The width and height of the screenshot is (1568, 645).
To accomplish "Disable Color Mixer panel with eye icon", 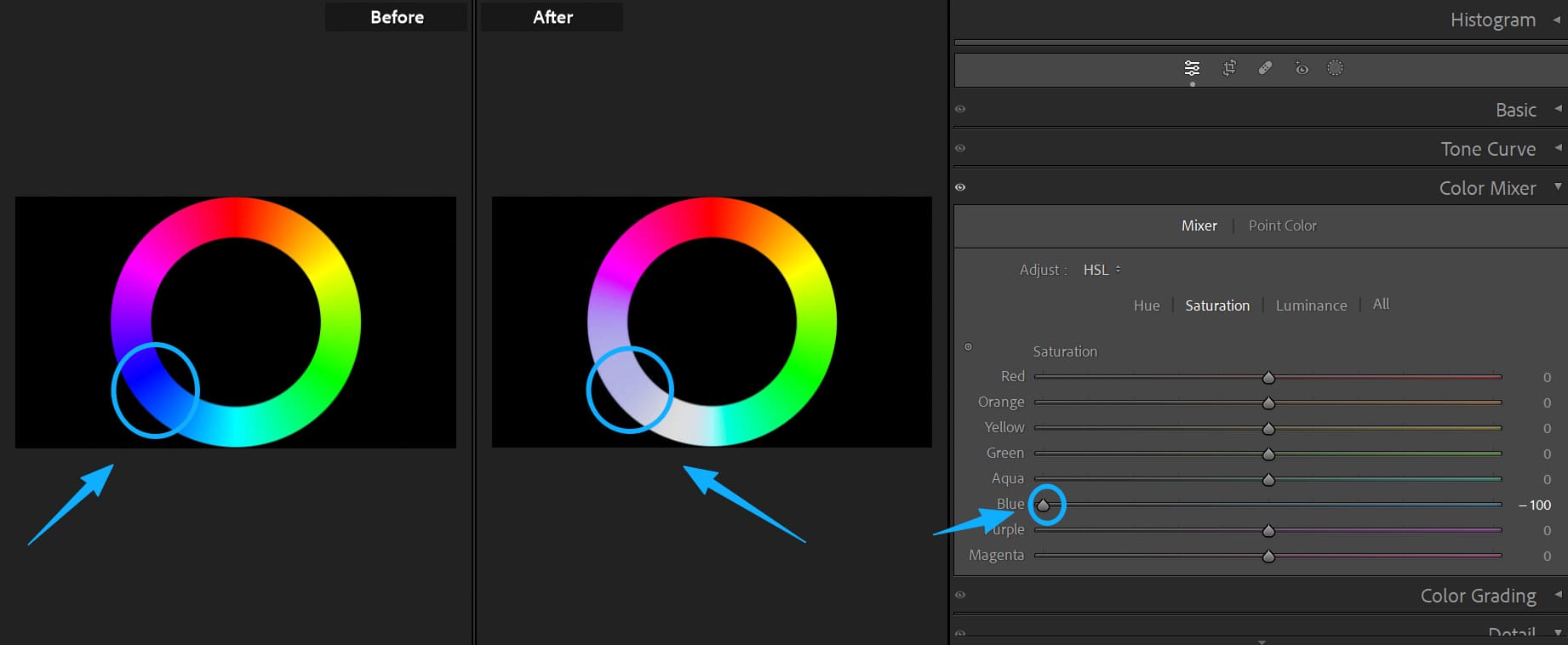I will (x=960, y=187).
